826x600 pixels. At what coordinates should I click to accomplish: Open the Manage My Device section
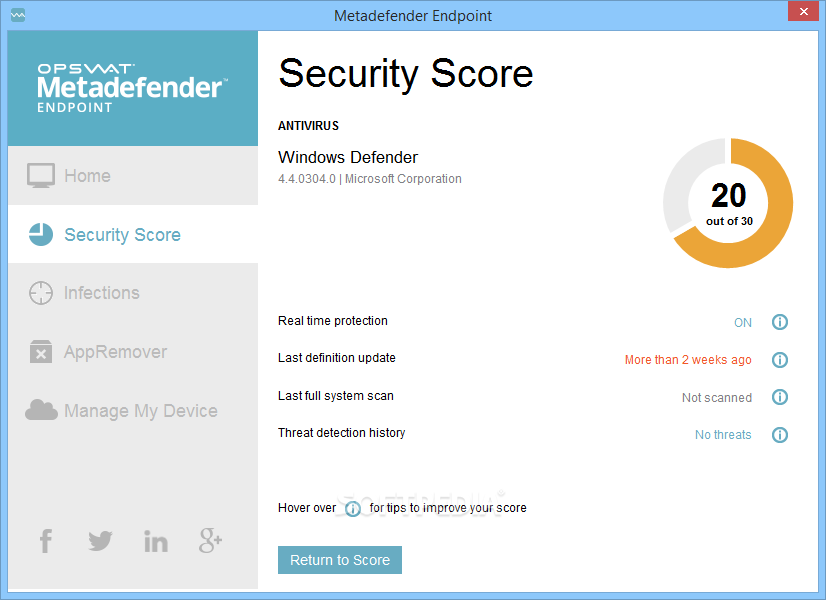133,410
